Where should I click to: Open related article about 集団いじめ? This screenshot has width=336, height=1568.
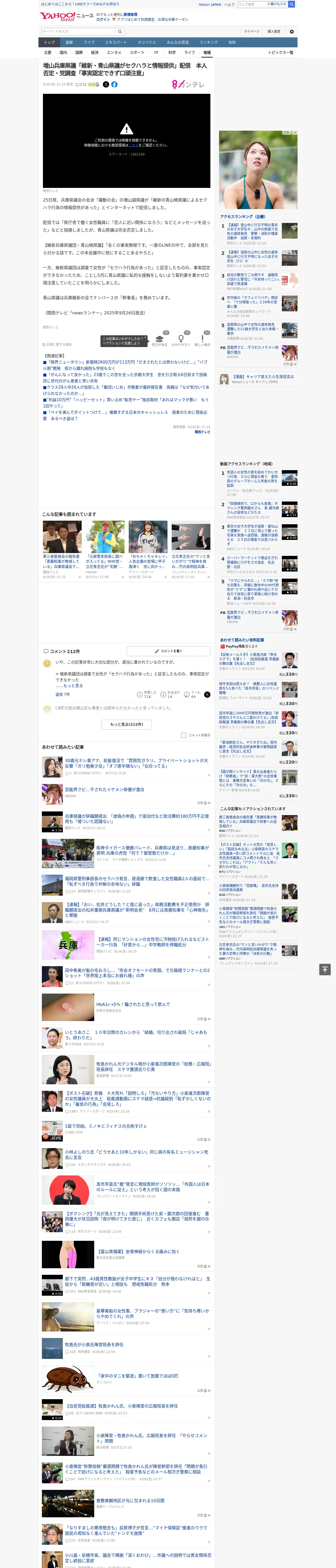point(126,390)
